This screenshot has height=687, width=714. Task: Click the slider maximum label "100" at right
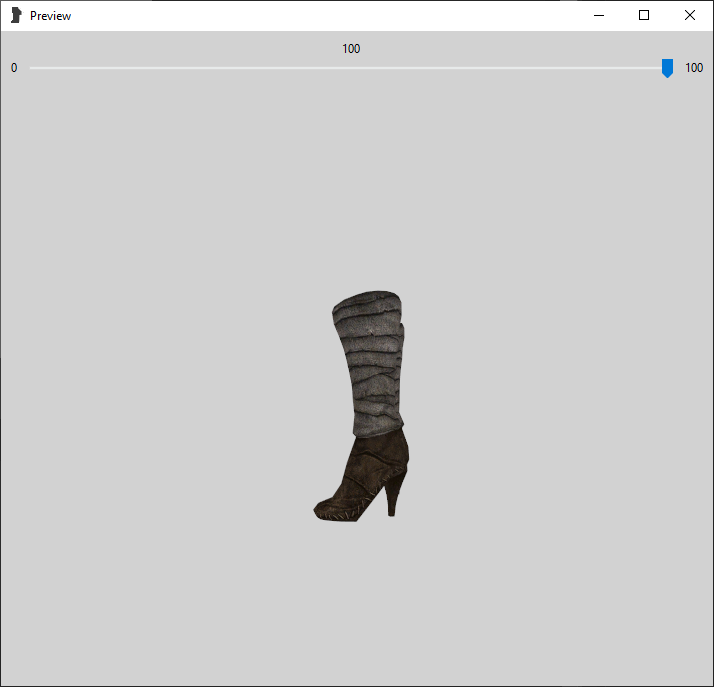(x=694, y=68)
